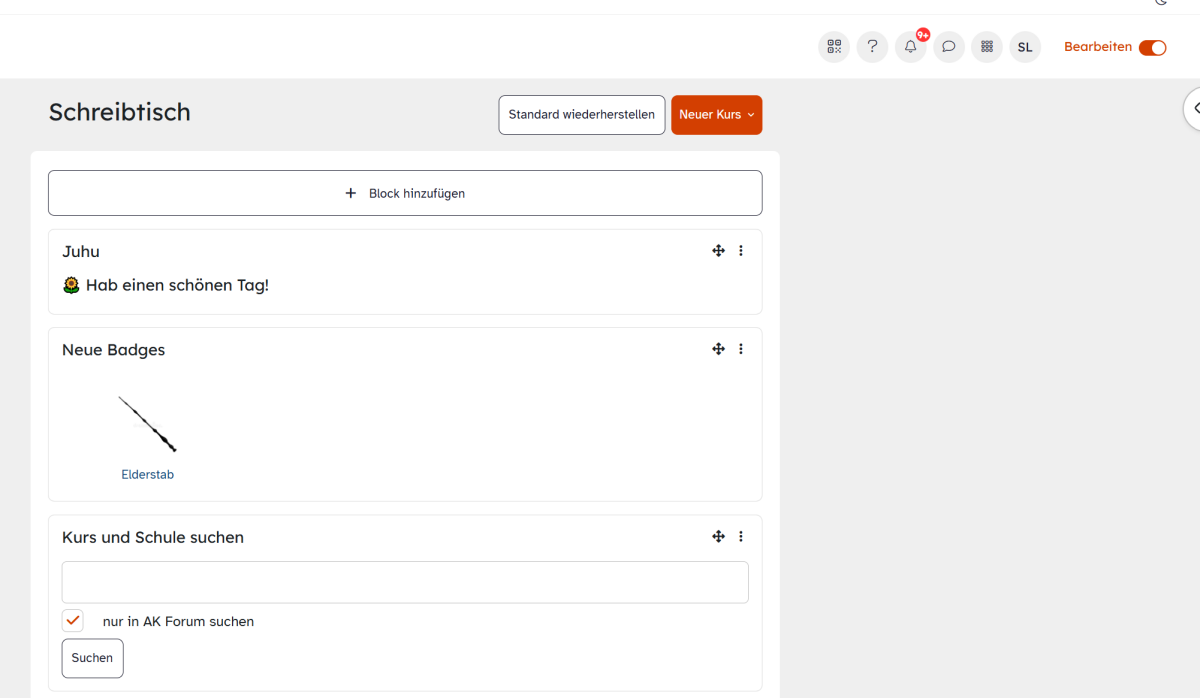Screen dimensions: 1200x698
Task: Click the move handle of Juhu block
Action: (718, 251)
